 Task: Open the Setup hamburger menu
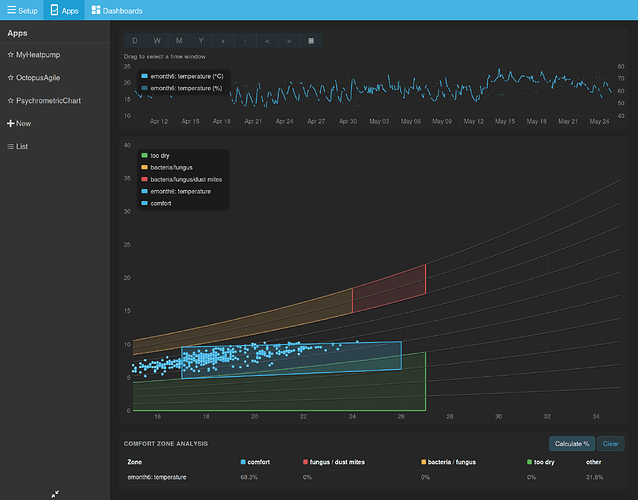(11, 10)
